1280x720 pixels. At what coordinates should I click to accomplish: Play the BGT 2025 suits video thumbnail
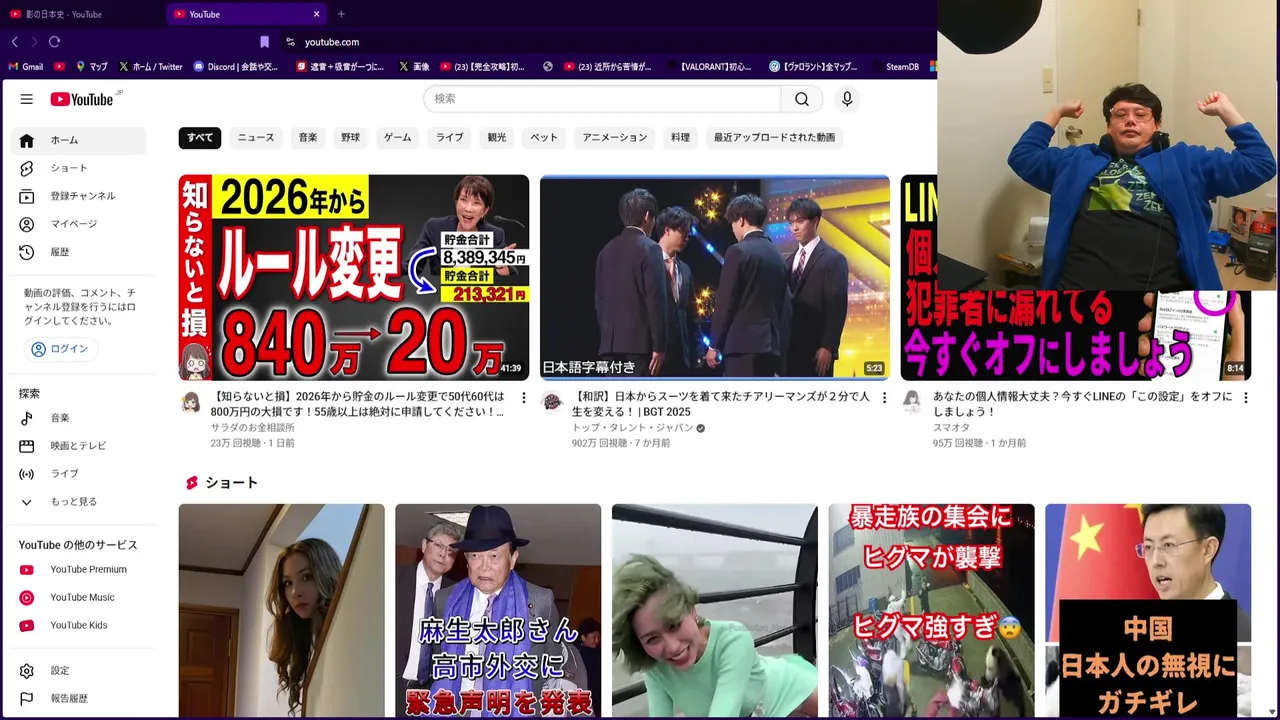coord(715,277)
